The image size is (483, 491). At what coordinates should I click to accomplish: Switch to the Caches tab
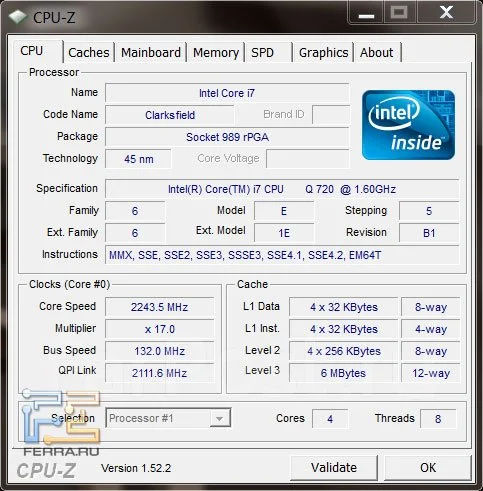[x=89, y=53]
